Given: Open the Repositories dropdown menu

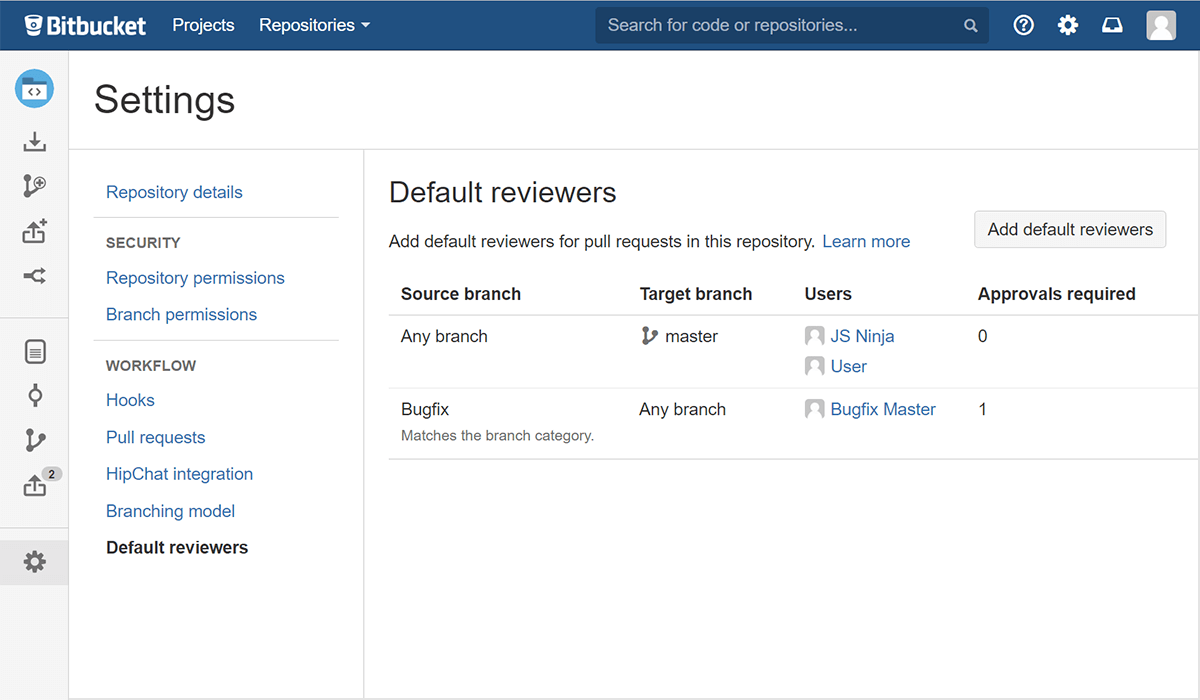Looking at the screenshot, I should 314,25.
